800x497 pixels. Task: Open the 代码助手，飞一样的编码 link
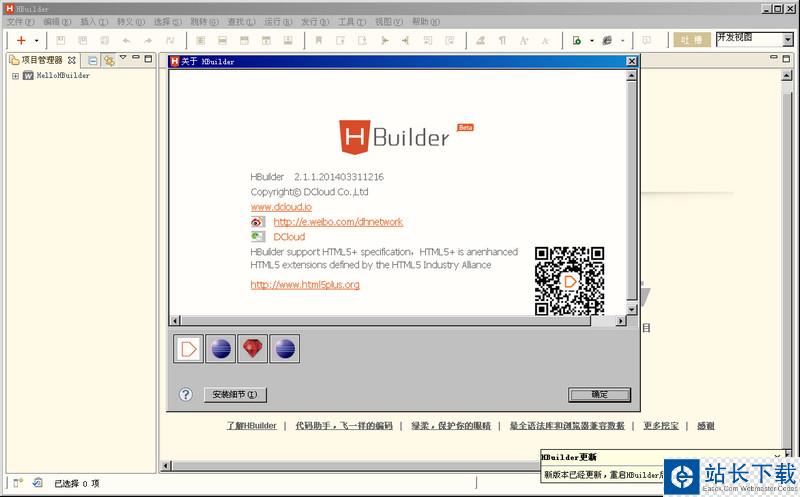pyautogui.click(x=344, y=426)
